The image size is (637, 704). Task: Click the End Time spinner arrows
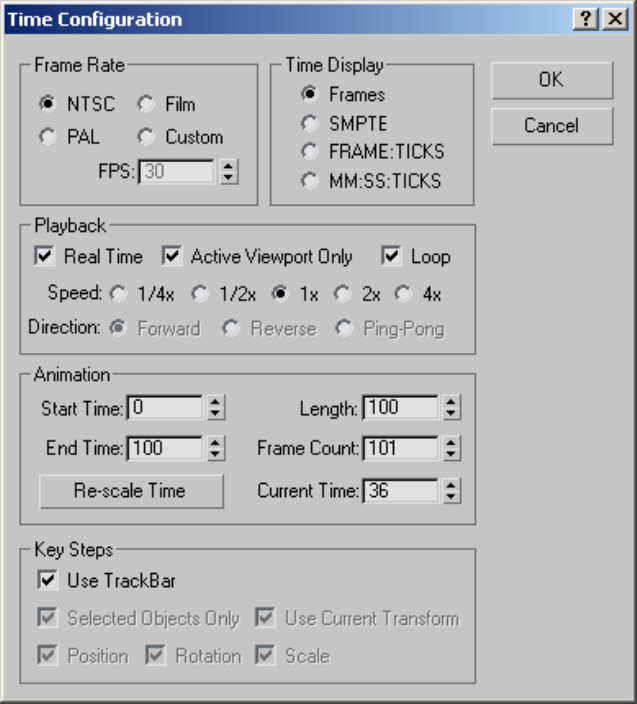point(215,448)
